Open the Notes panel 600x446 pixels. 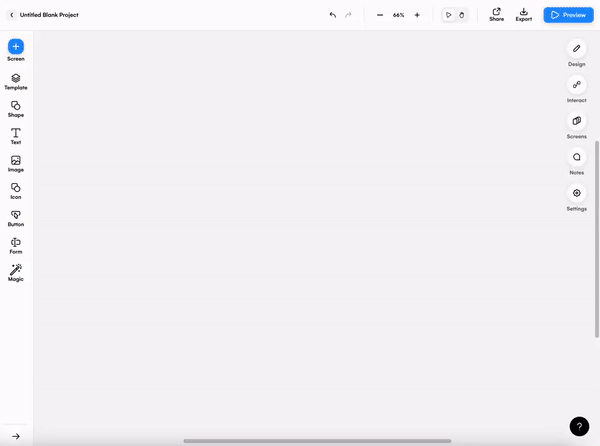point(577,157)
